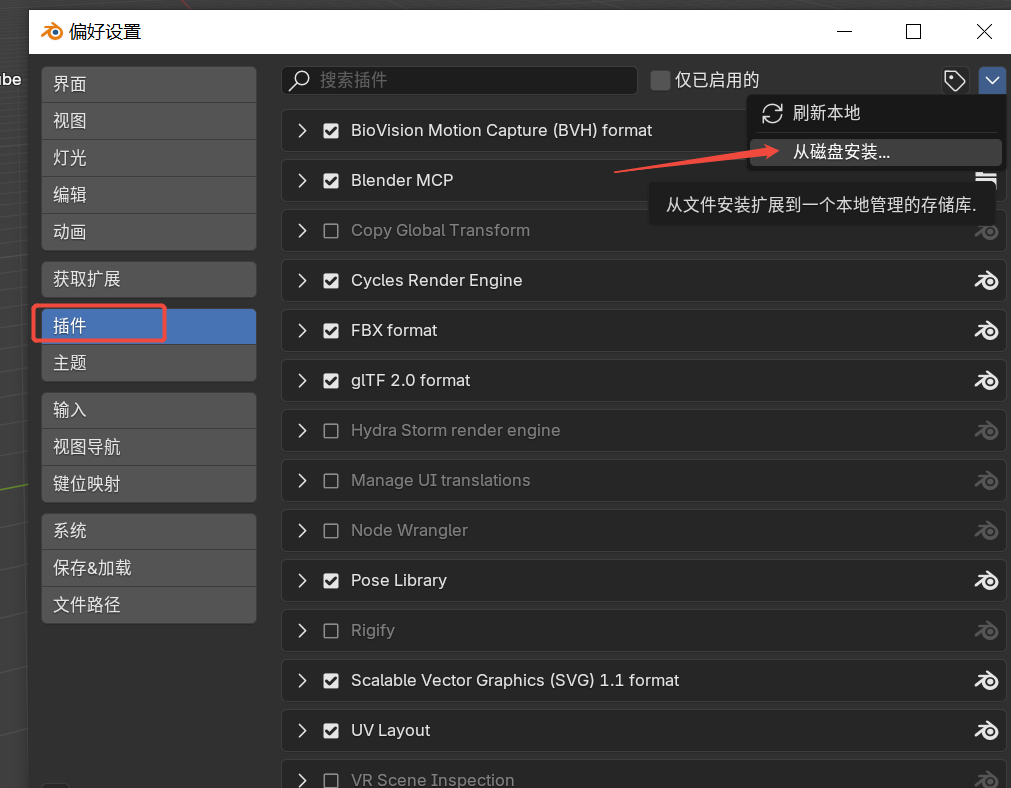This screenshot has height=788, width=1011.
Task: Expand Hydra Storm render engine details
Action: [x=302, y=431]
